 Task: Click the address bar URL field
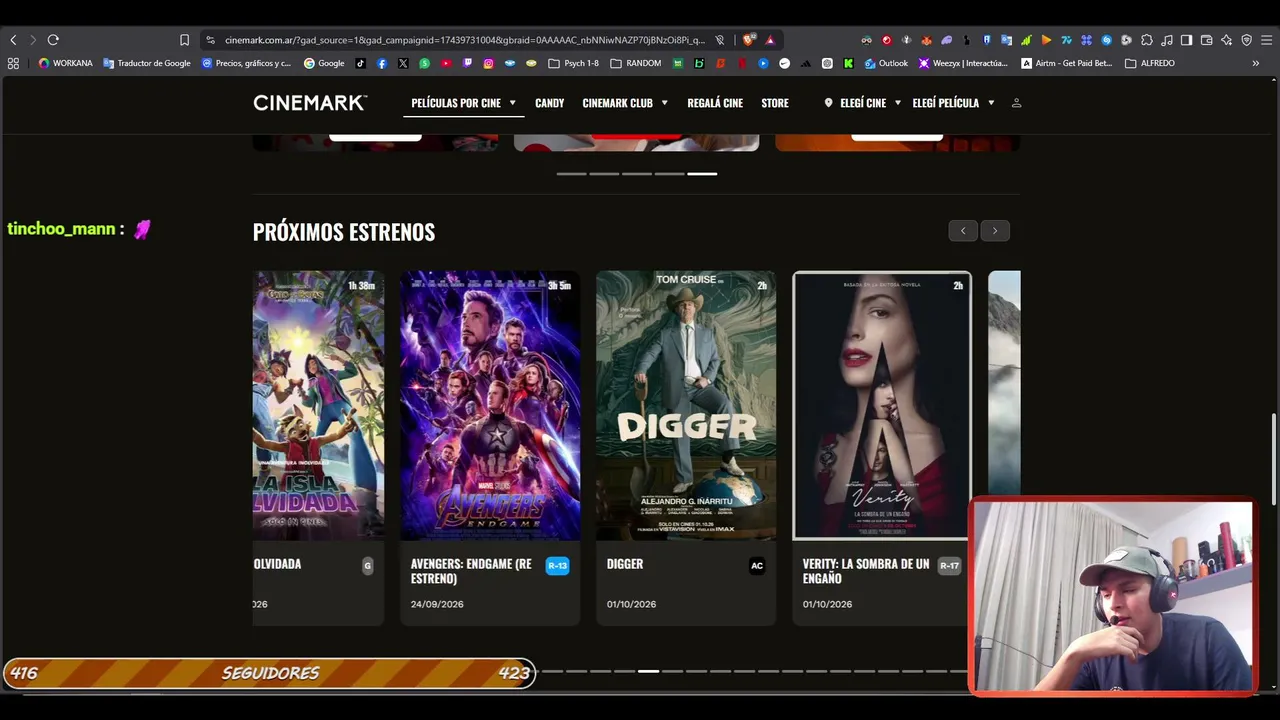pos(465,40)
